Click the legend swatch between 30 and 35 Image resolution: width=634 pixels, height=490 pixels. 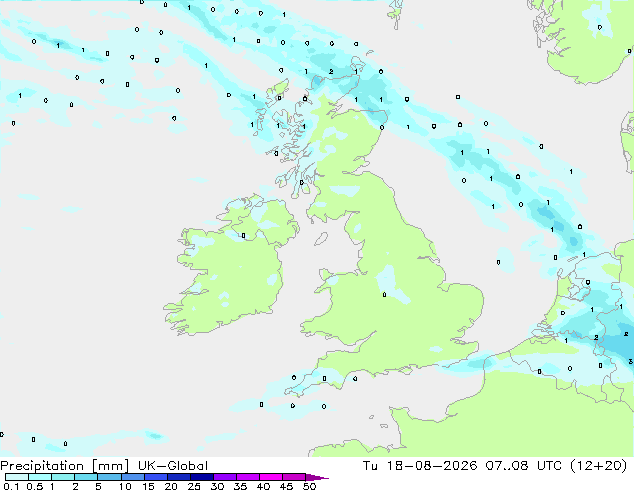coord(224,477)
